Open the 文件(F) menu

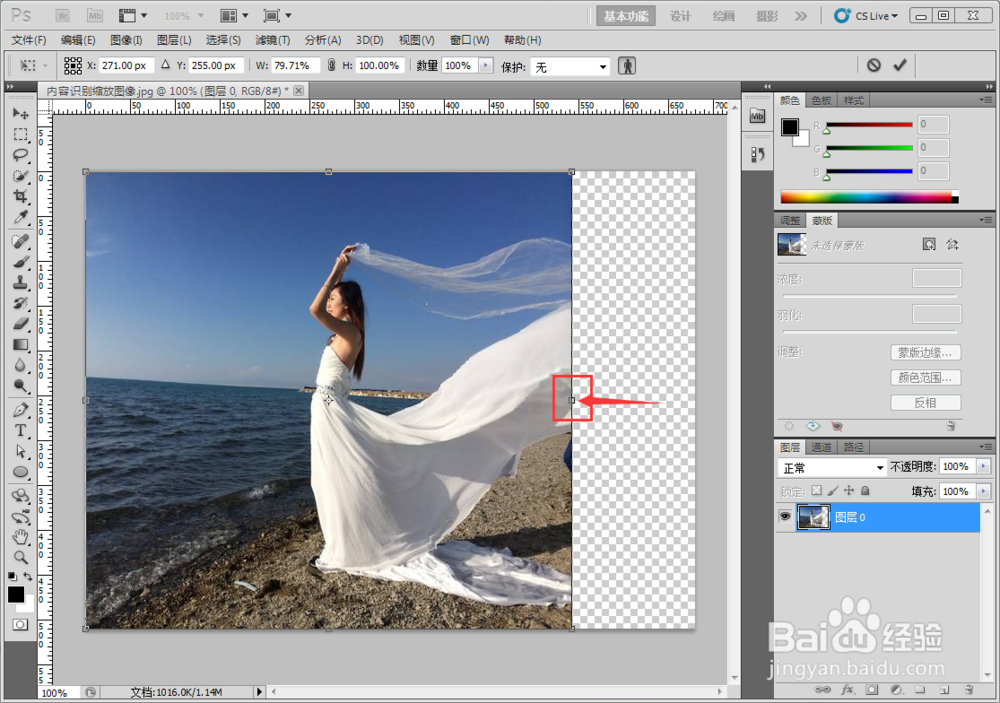pyautogui.click(x=29, y=40)
